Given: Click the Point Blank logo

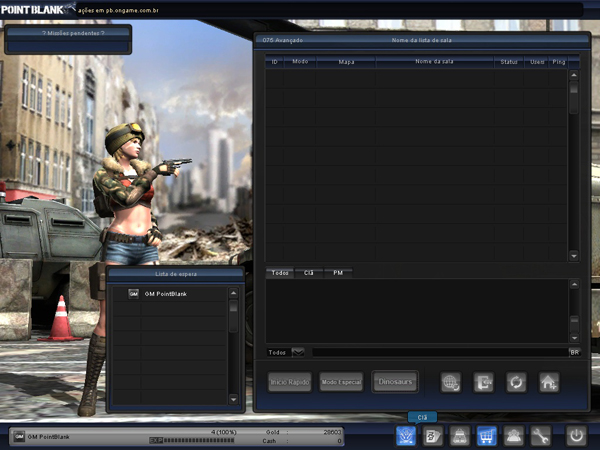Looking at the screenshot, I should click(38, 9).
